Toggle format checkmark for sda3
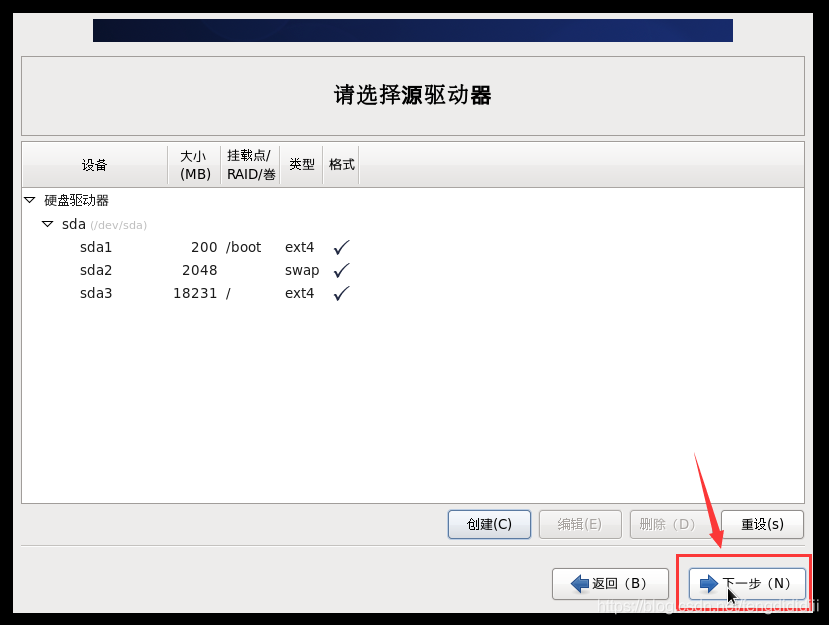Image resolution: width=829 pixels, height=625 pixels. point(342,293)
